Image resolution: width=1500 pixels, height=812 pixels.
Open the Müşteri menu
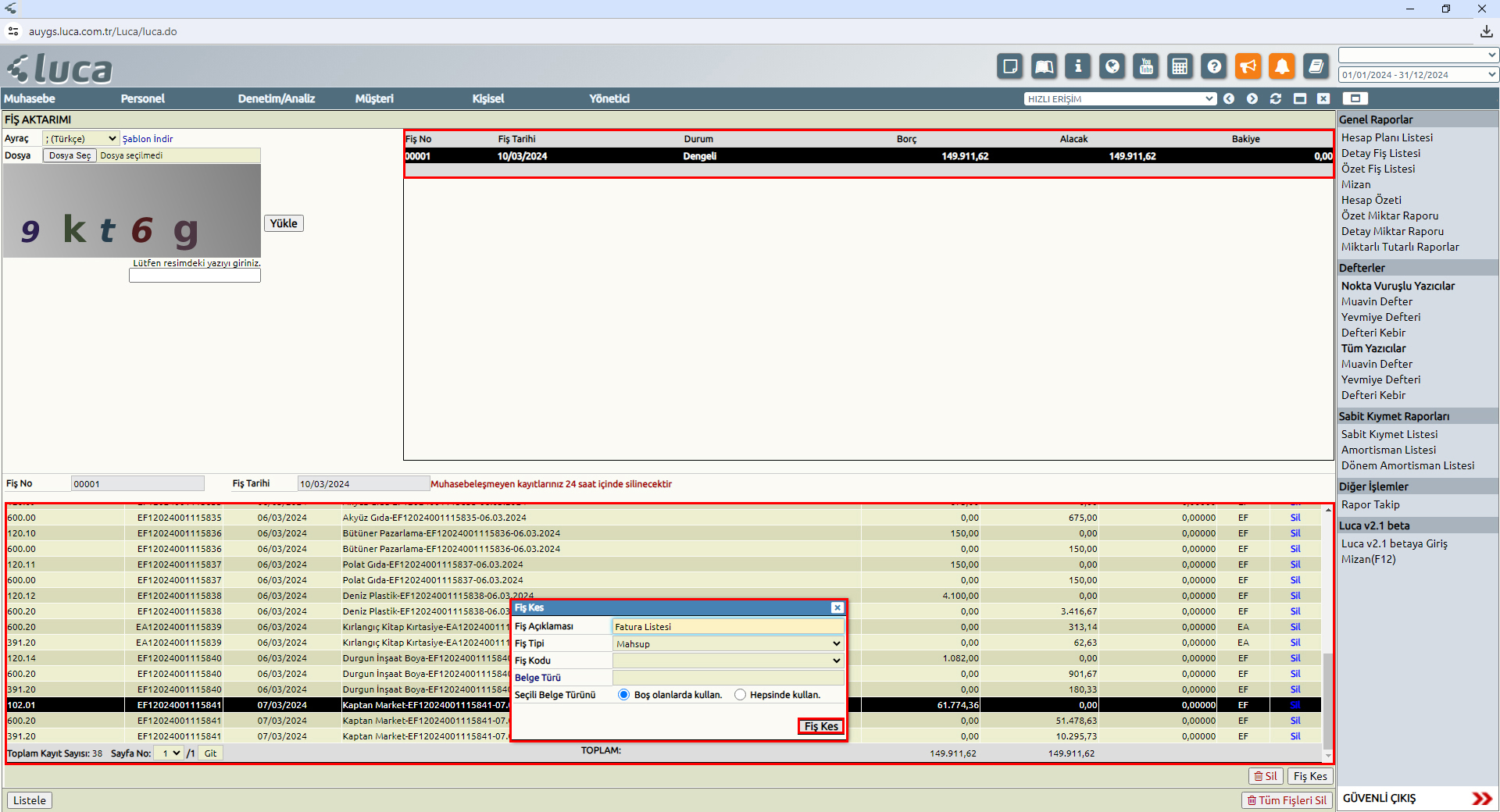[x=374, y=98]
